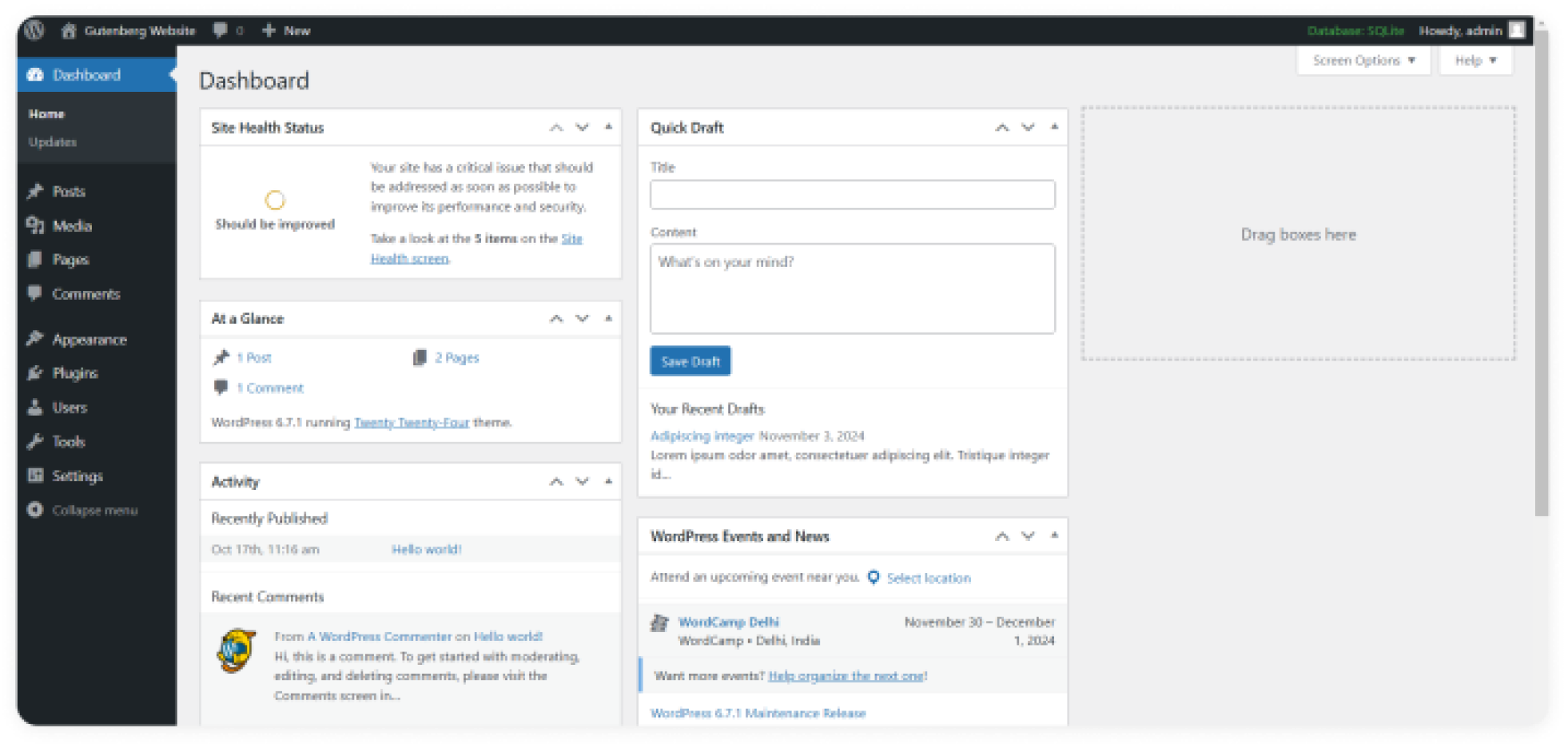Move Site Health Status box down
The height and width of the screenshot is (748, 1568).
[x=583, y=128]
